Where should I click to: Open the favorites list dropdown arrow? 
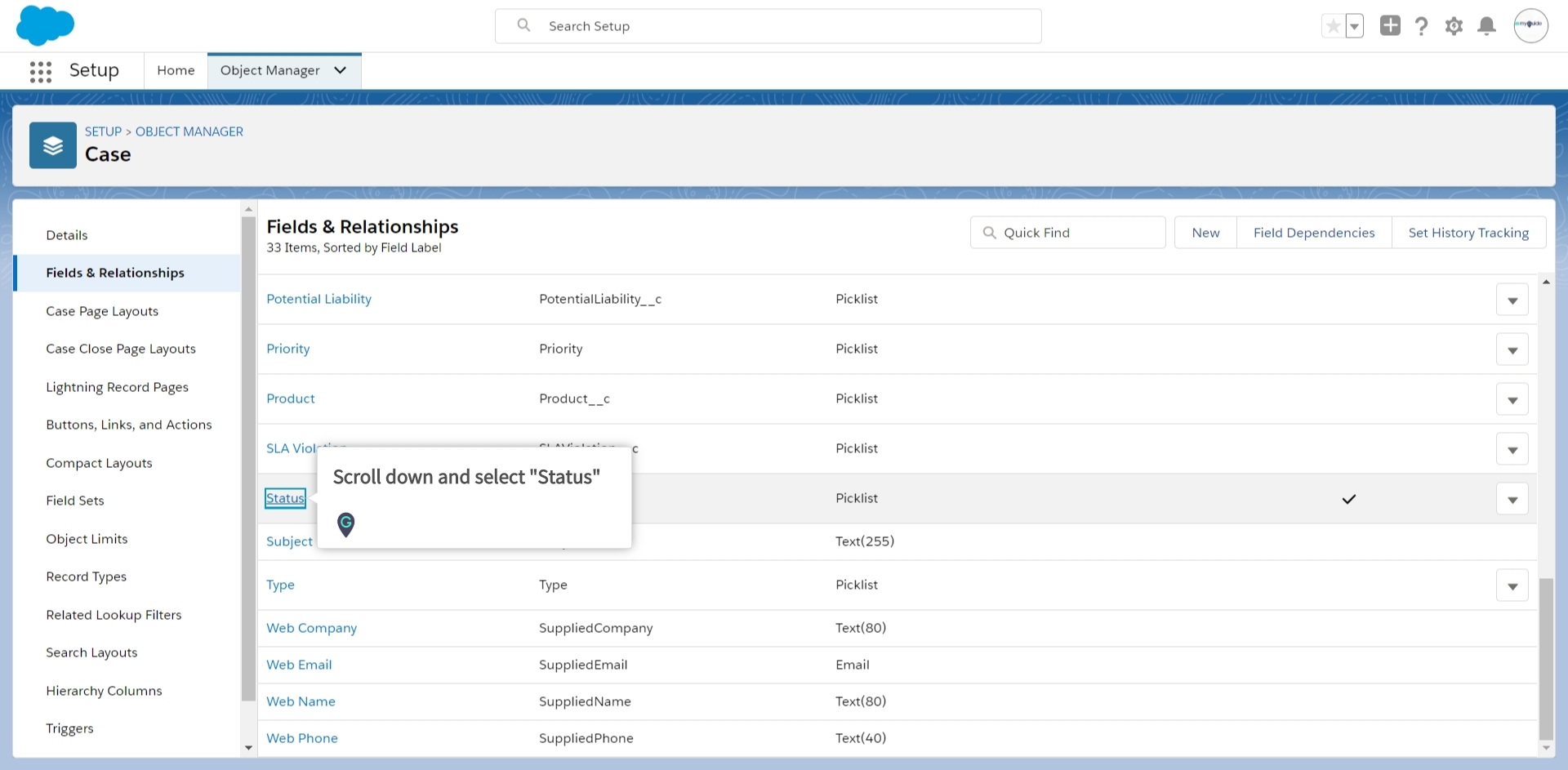click(x=1354, y=26)
